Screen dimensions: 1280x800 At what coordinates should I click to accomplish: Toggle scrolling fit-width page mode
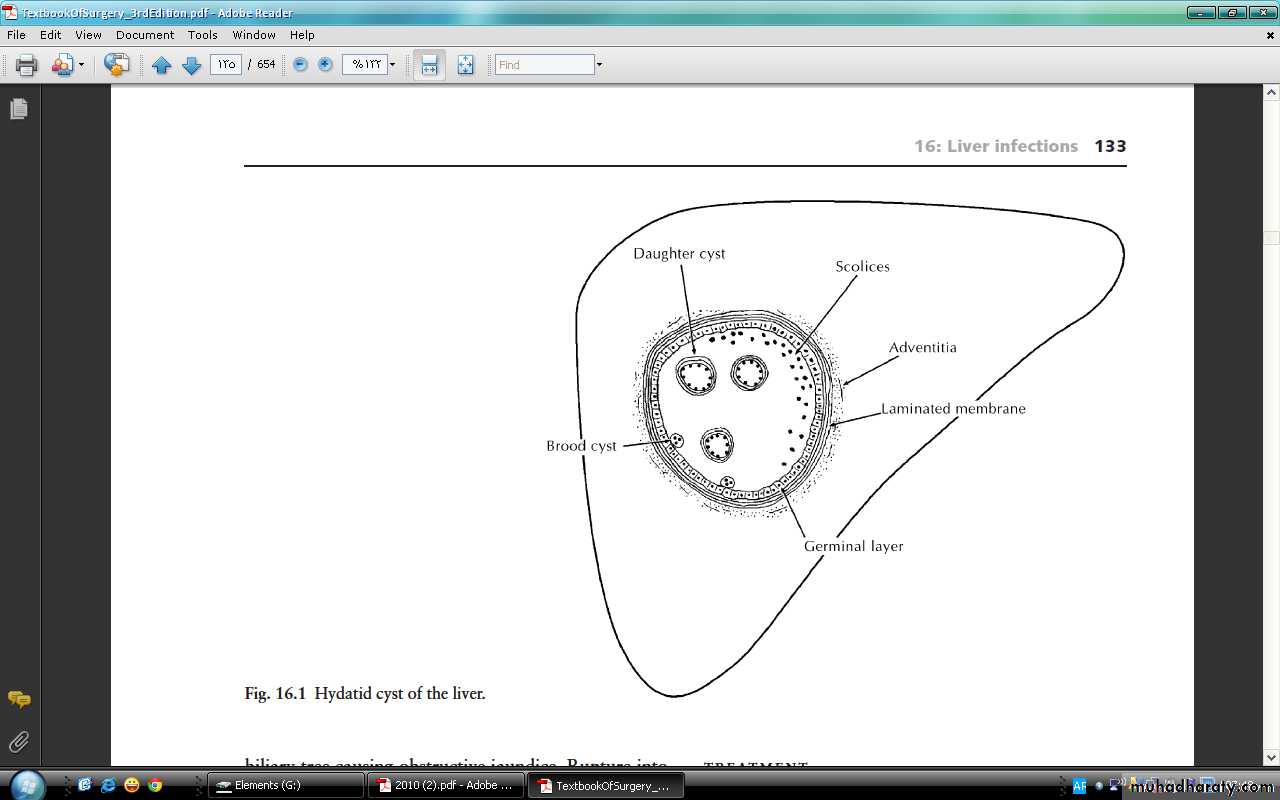point(429,65)
